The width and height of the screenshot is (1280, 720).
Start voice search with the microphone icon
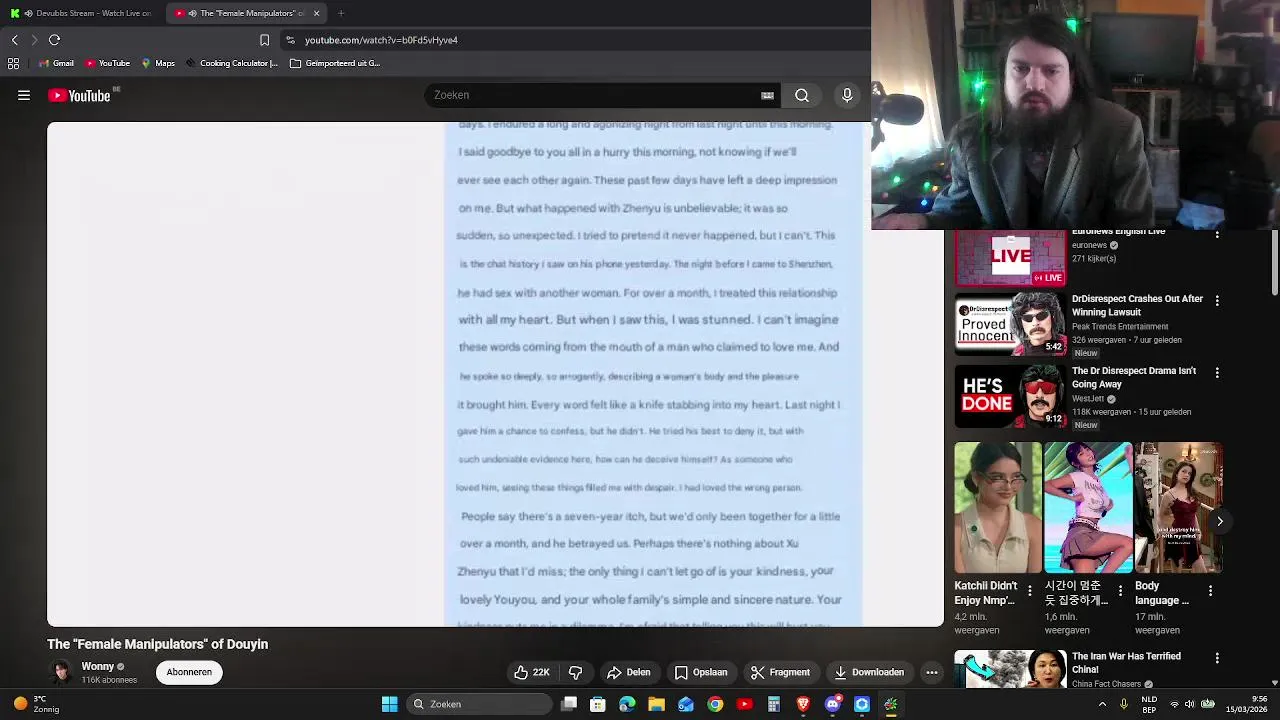pyautogui.click(x=847, y=95)
